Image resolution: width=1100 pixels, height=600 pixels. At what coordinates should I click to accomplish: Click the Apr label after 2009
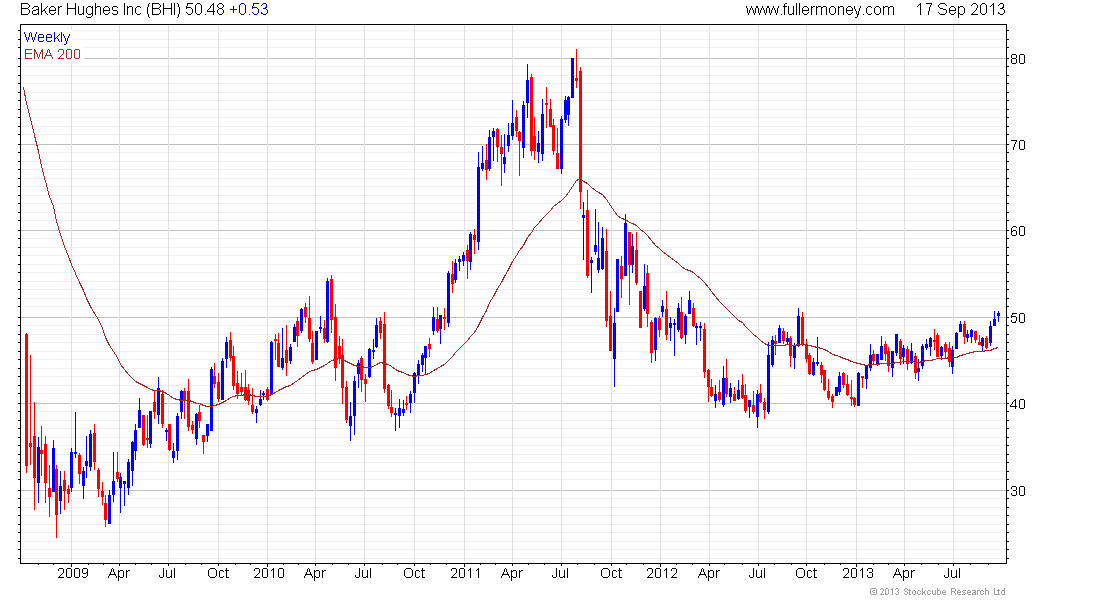pos(119,574)
